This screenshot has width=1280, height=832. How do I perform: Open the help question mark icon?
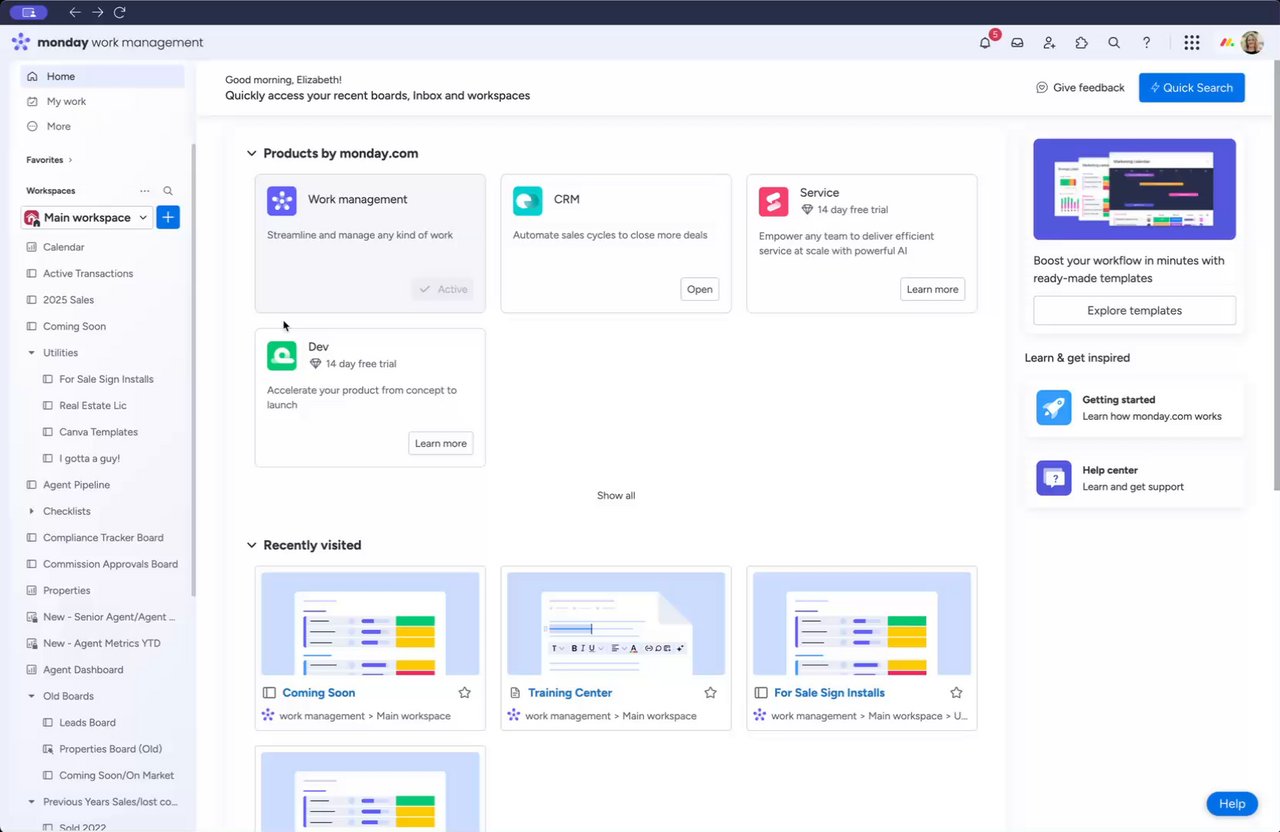(x=1146, y=43)
